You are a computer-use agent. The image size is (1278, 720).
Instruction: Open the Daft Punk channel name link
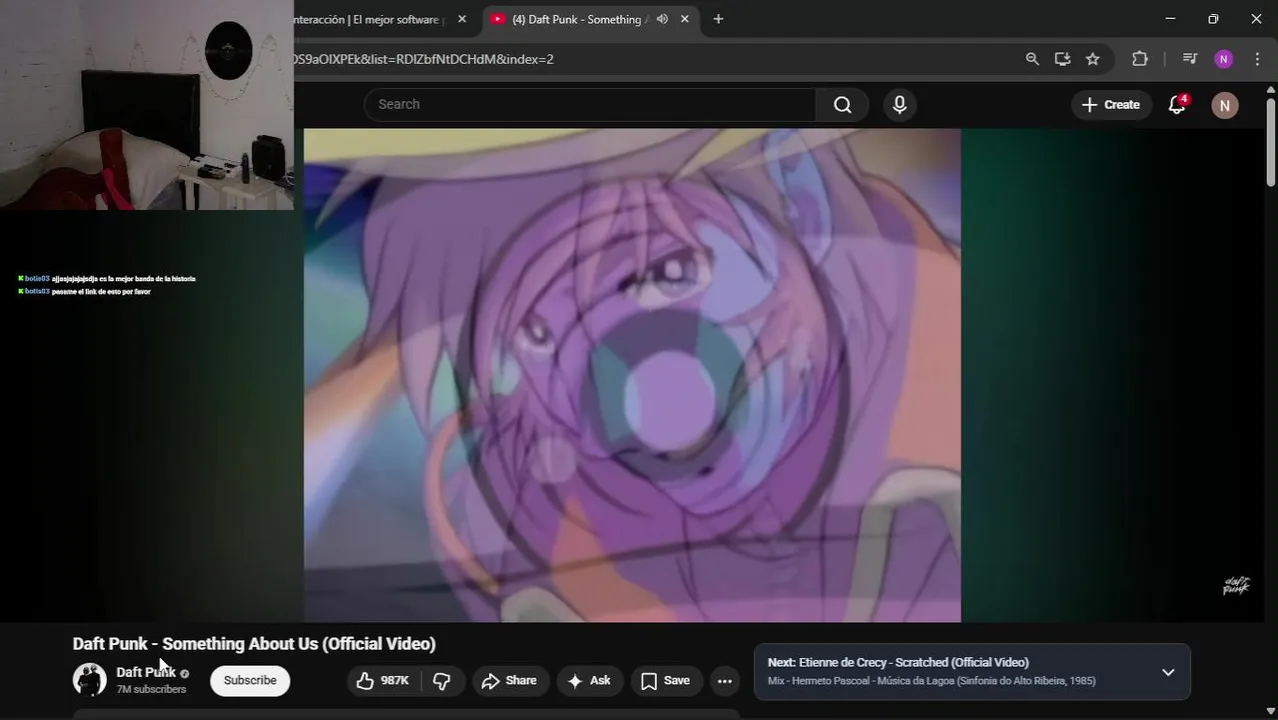tap(146, 672)
